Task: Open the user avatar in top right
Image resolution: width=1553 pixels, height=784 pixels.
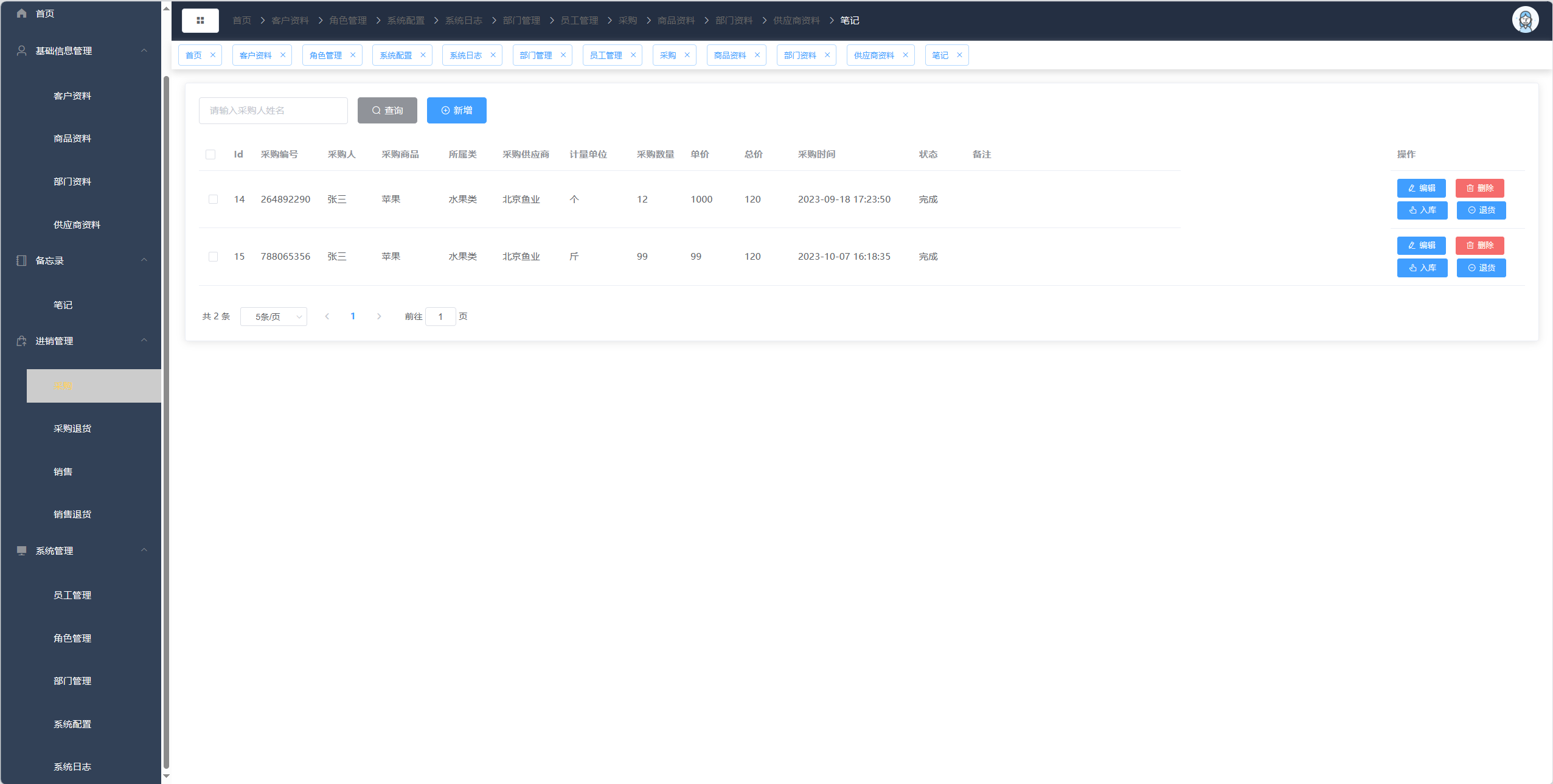Action: [x=1525, y=20]
